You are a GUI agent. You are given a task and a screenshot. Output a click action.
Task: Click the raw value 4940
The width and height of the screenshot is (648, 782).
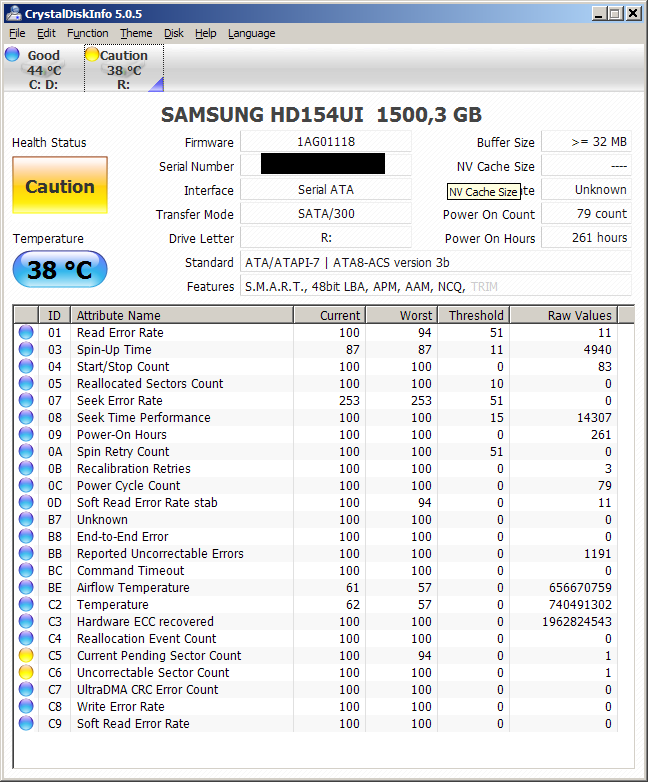pyautogui.click(x=598, y=350)
